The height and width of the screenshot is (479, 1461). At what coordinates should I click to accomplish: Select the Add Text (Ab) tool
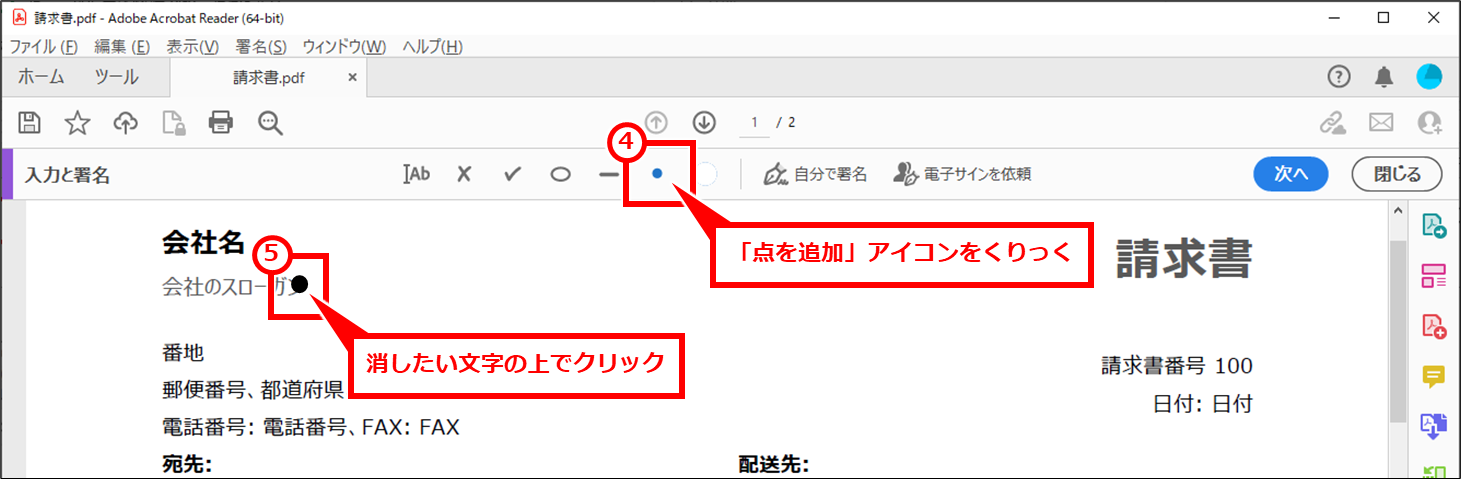[416, 173]
